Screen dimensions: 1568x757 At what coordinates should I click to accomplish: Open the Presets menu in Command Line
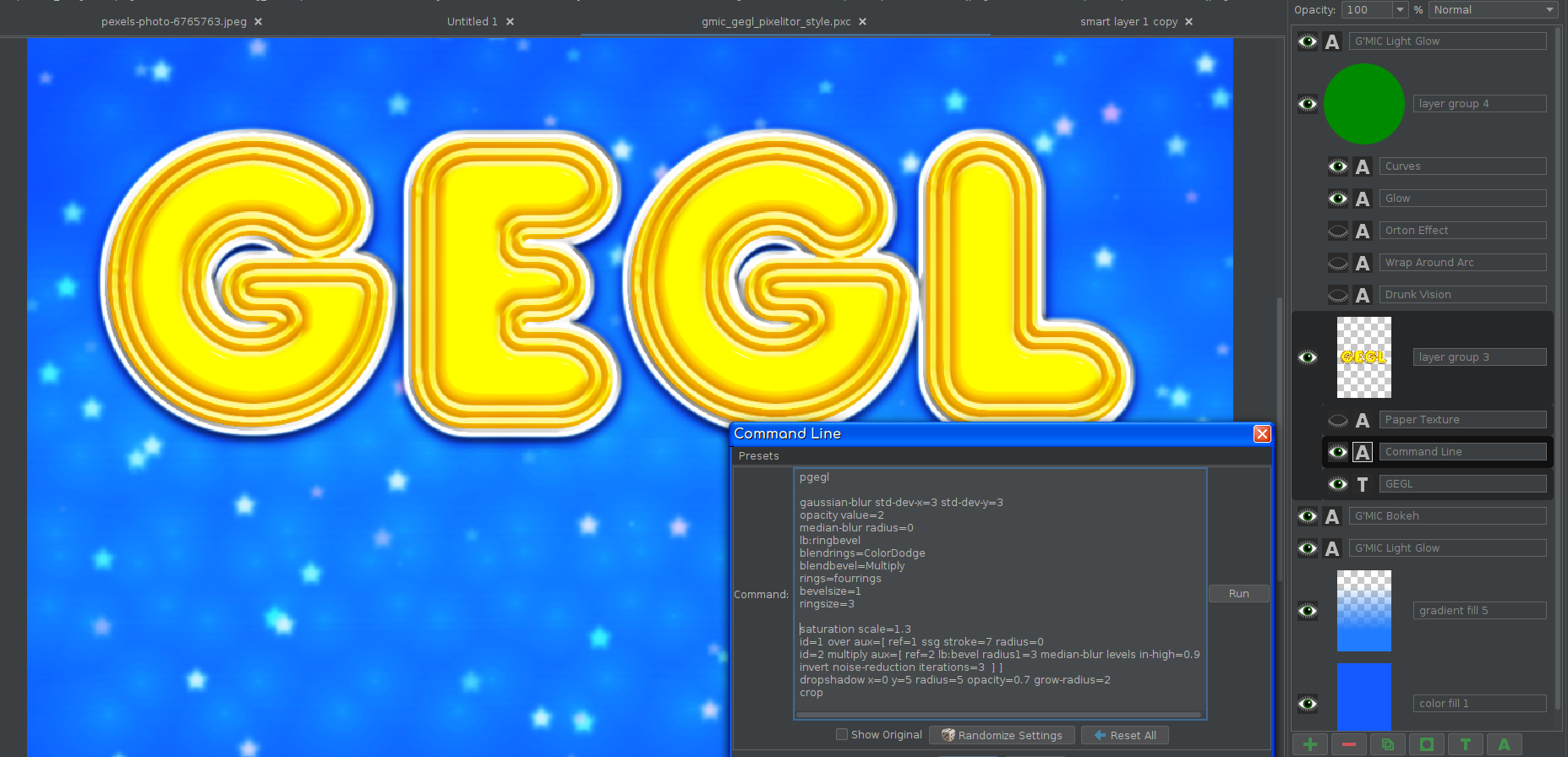[x=758, y=455]
